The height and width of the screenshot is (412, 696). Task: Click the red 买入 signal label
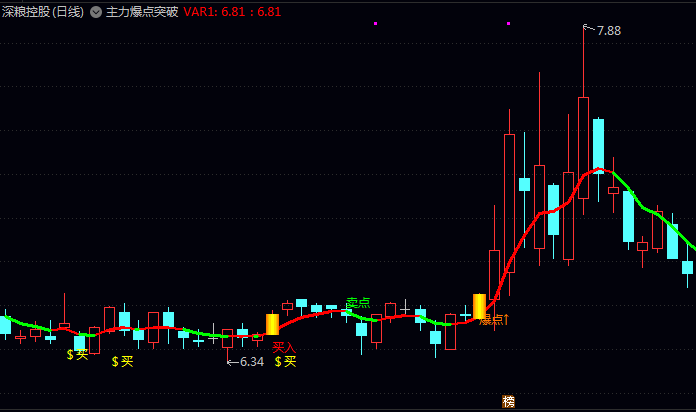(284, 348)
